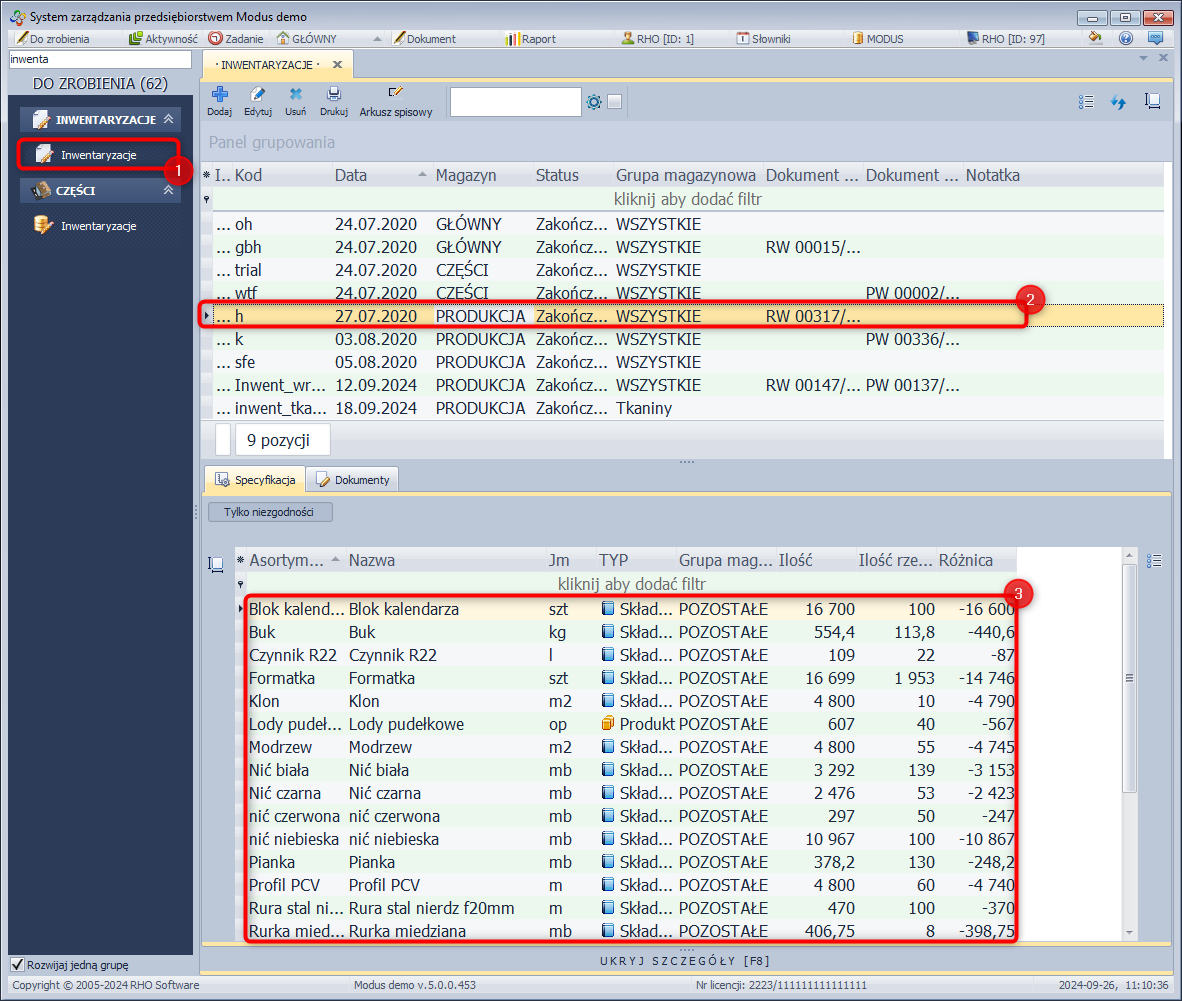Screen dimensions: 1182x1001
Task: Click the gear icon beside the toolbar search box
Action: pyautogui.click(x=594, y=102)
